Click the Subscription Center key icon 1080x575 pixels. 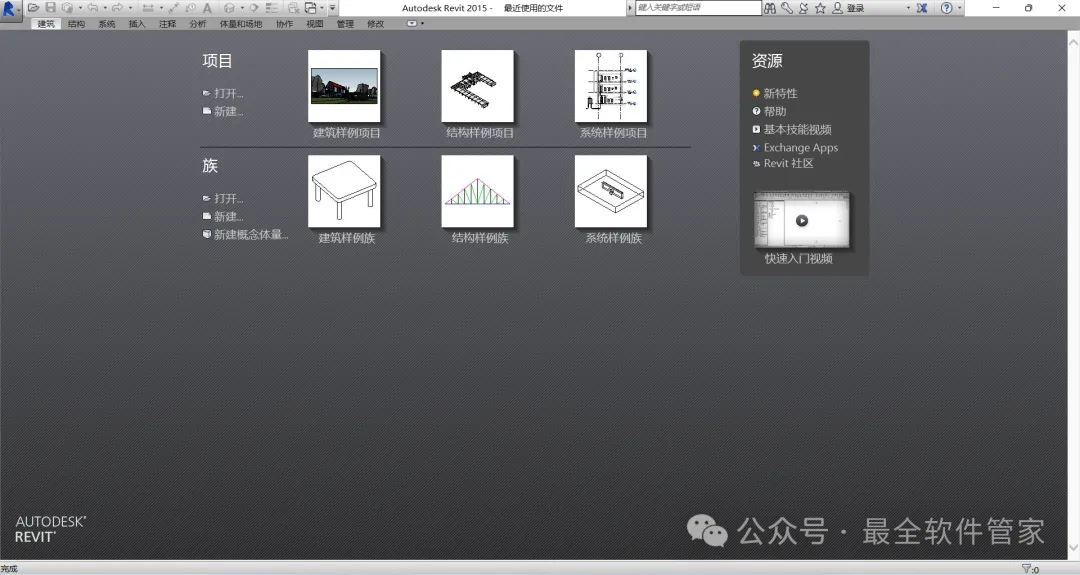click(787, 8)
